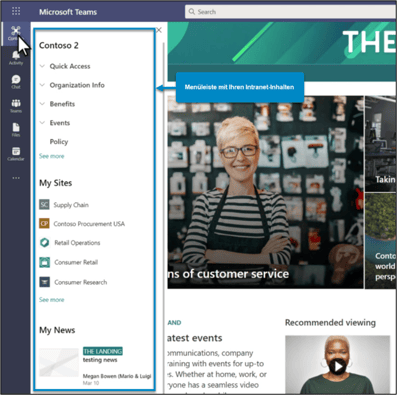This screenshot has height=395, width=397.
Task: Click the 'Contoso 2' panel heading
Action: (59, 45)
